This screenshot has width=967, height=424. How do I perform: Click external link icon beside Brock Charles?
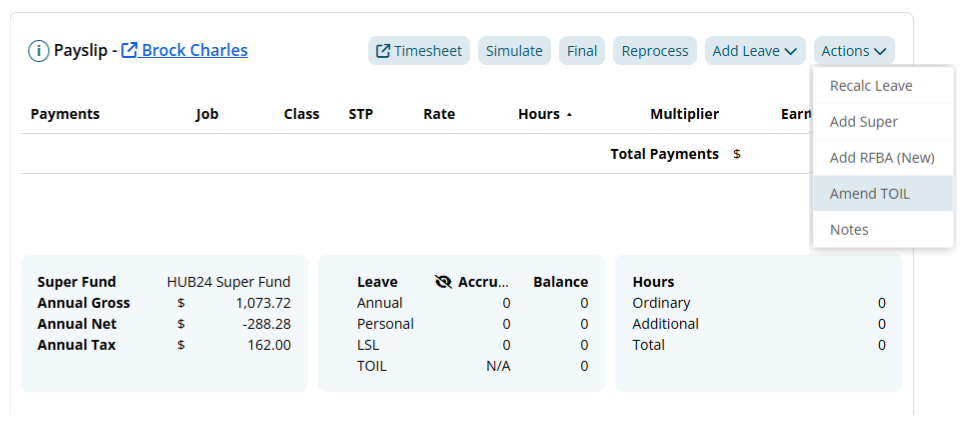(x=129, y=51)
